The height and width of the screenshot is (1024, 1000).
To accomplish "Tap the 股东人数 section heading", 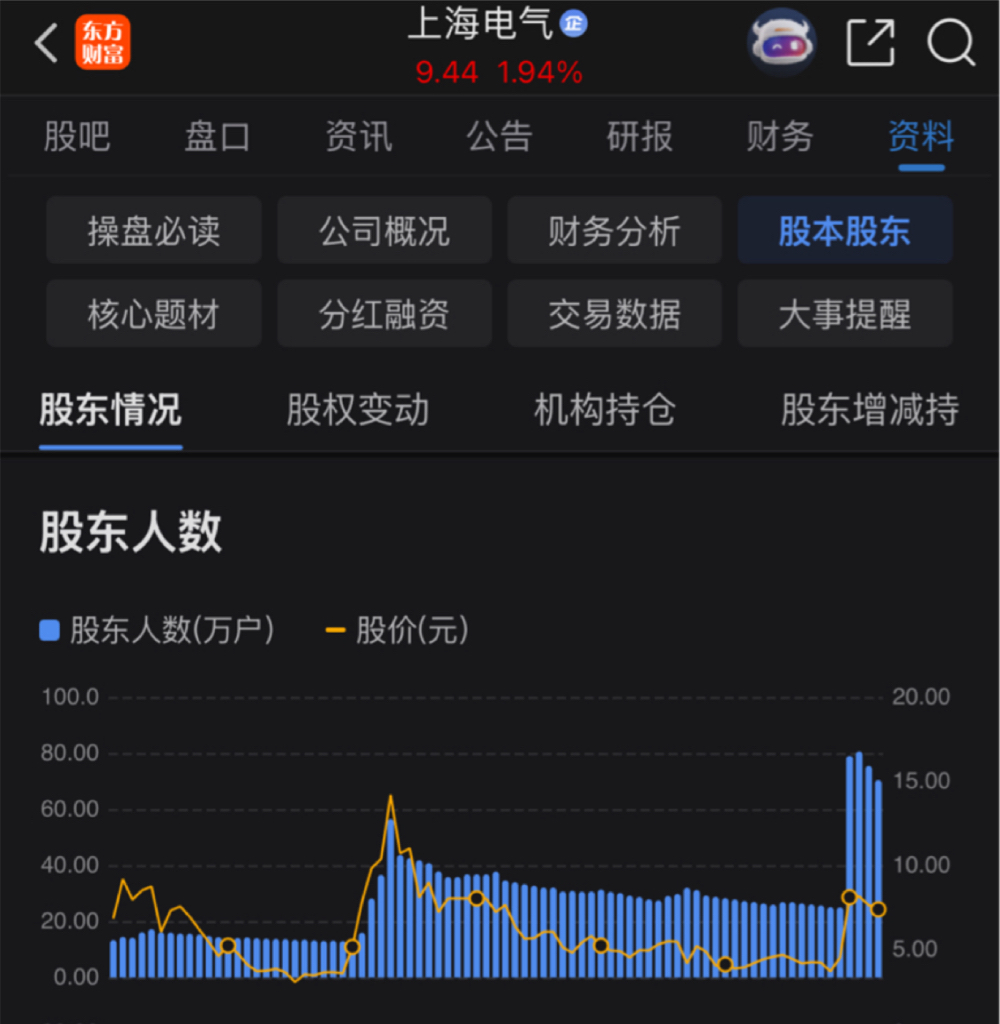I will point(131,532).
